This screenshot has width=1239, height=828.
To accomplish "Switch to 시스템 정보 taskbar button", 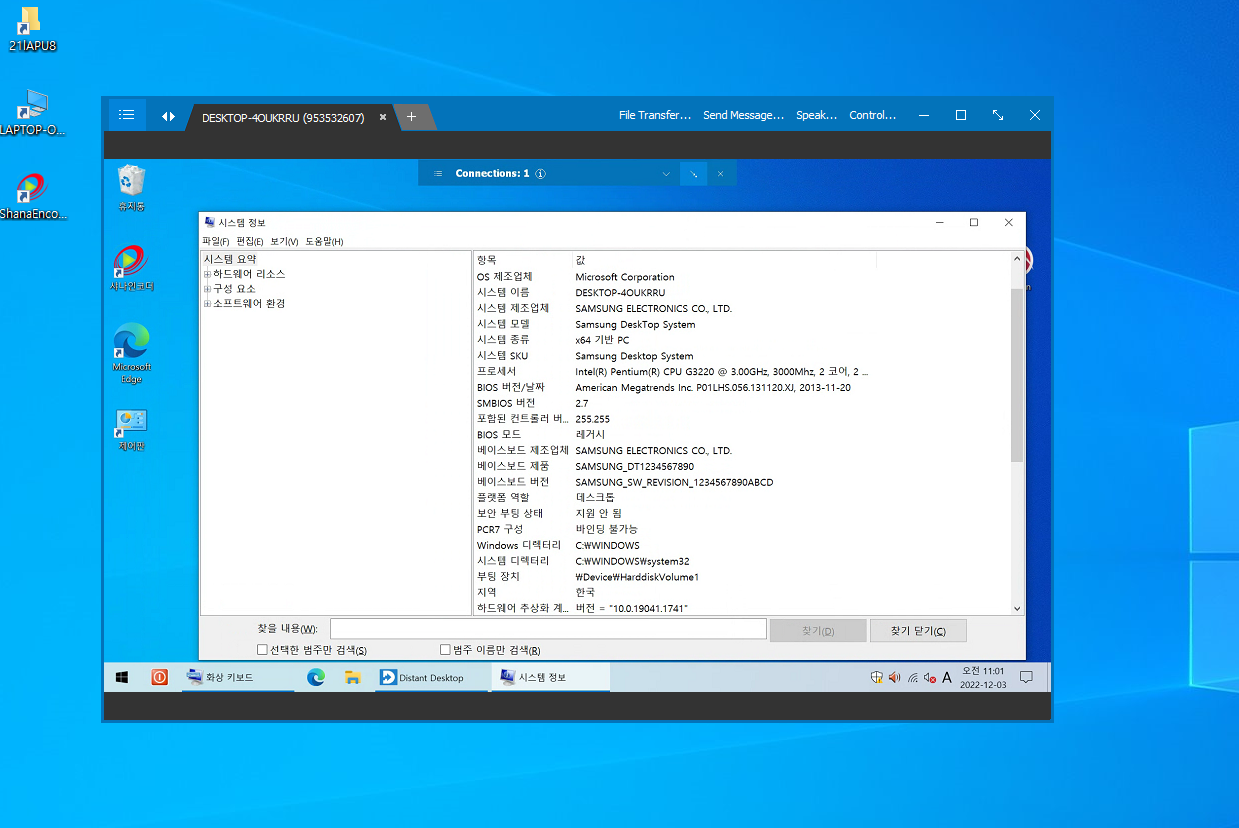I will tap(550, 677).
